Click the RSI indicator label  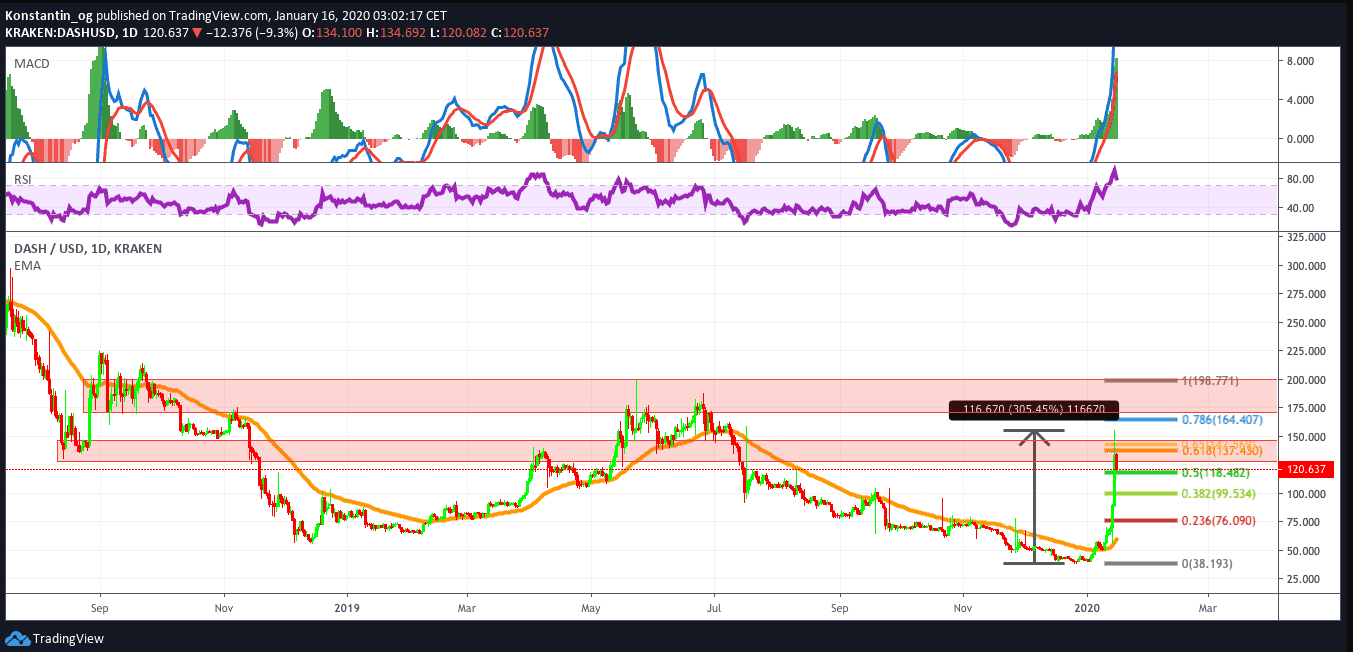[x=24, y=179]
